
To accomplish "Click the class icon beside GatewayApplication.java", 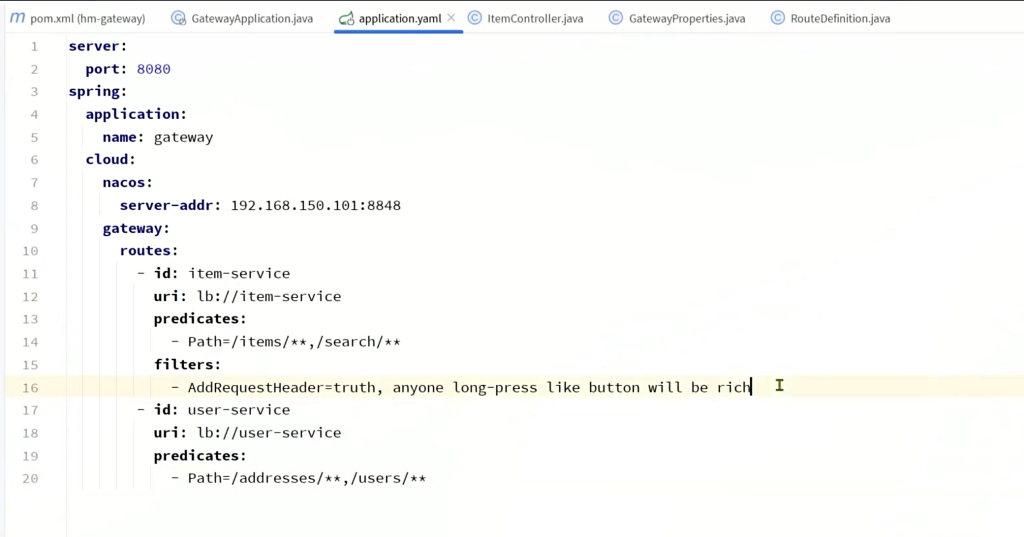I will click(x=178, y=18).
